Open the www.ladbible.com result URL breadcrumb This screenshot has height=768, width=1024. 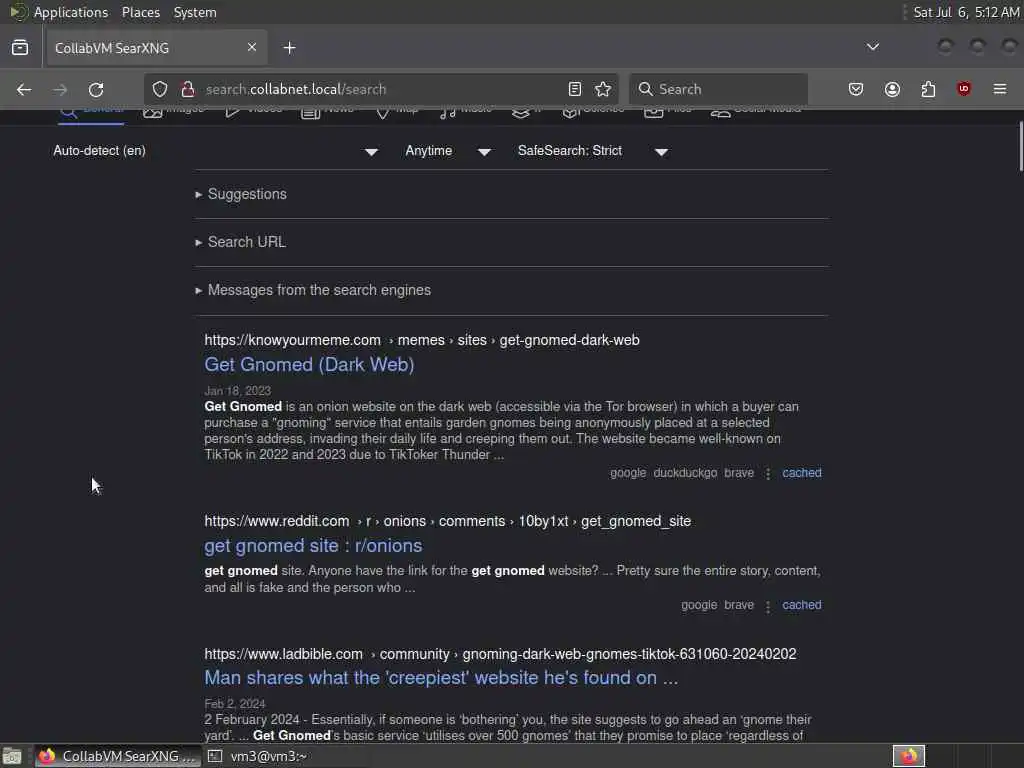(x=500, y=654)
